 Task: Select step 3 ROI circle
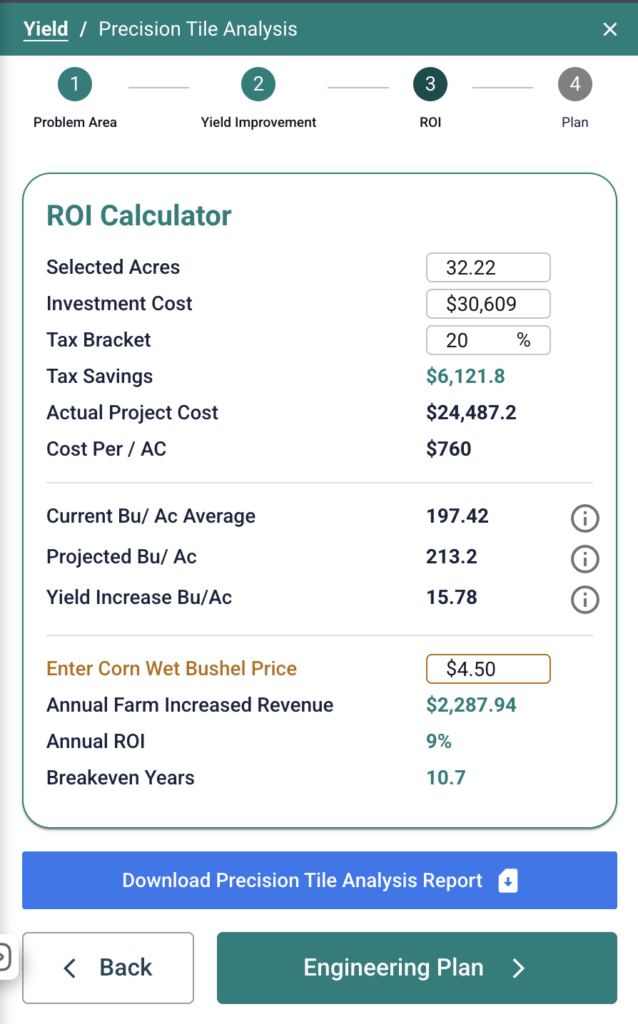pyautogui.click(x=430, y=84)
